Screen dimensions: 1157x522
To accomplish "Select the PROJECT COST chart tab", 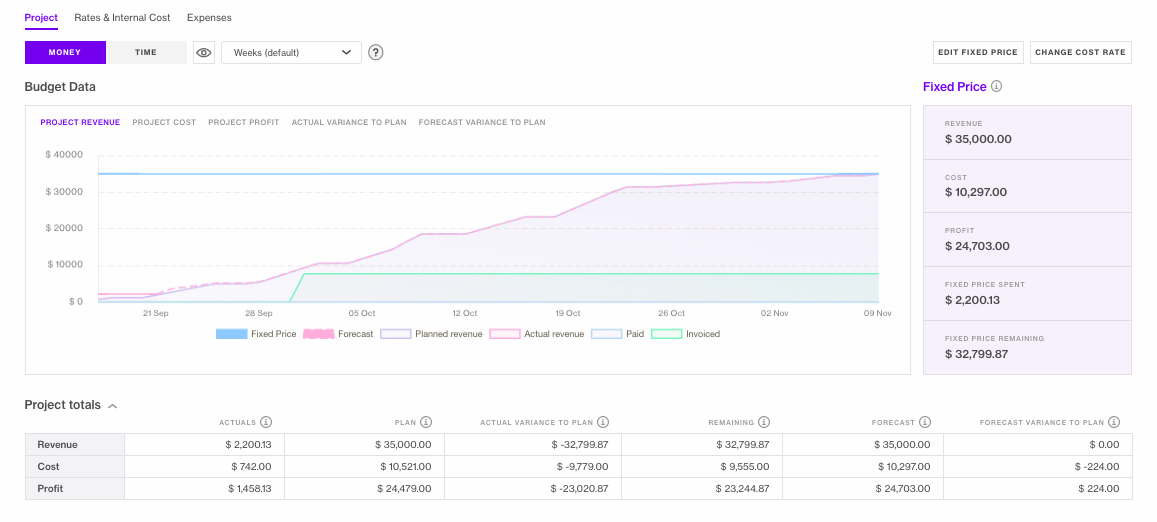I will click(164, 123).
